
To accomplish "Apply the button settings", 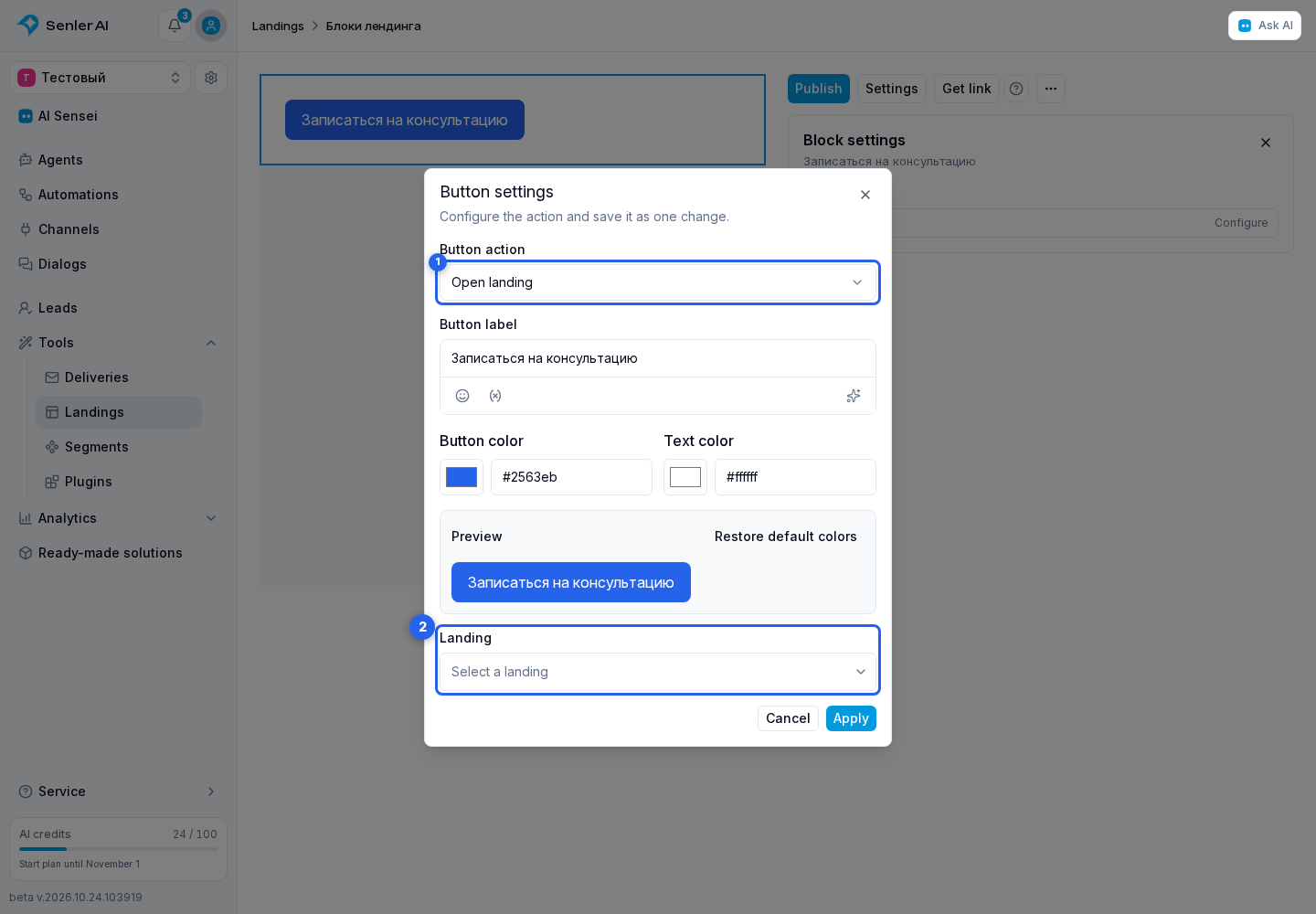I will (851, 718).
